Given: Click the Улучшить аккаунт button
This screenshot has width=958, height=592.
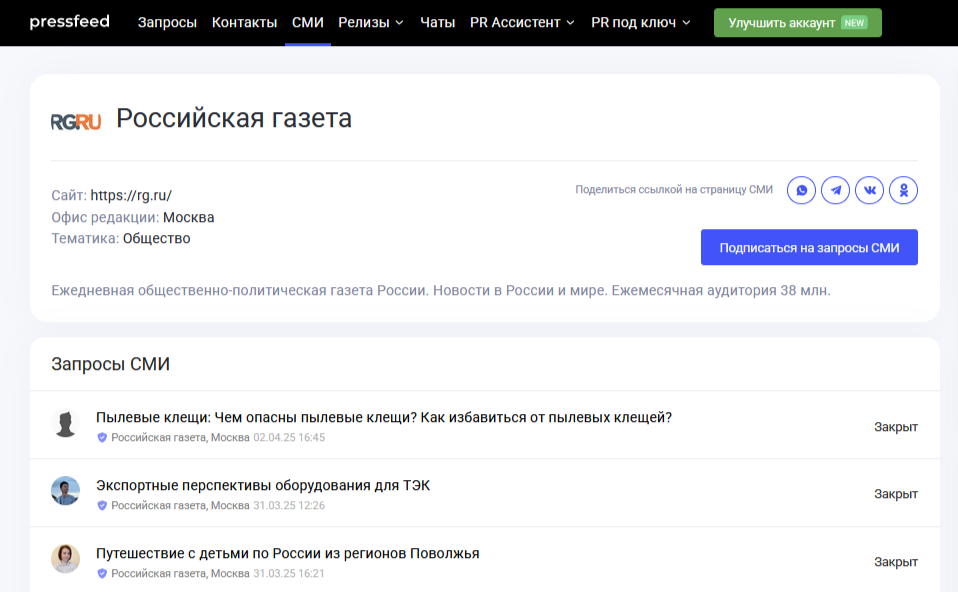Looking at the screenshot, I should 797,23.
